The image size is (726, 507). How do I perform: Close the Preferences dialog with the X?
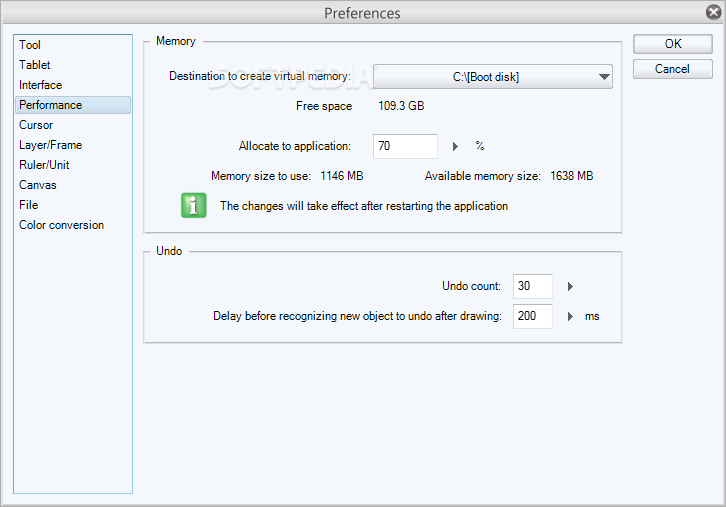click(x=713, y=12)
